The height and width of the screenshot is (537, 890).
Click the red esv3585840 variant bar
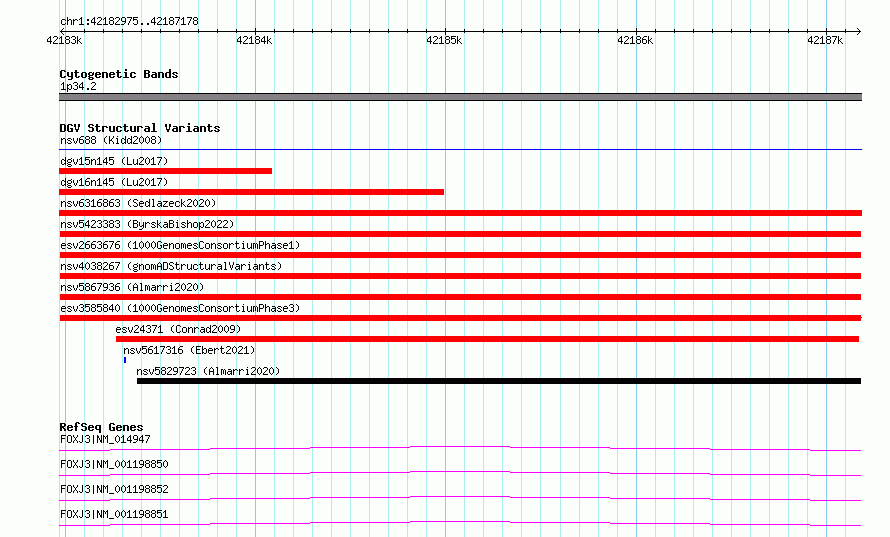[x=460, y=318]
